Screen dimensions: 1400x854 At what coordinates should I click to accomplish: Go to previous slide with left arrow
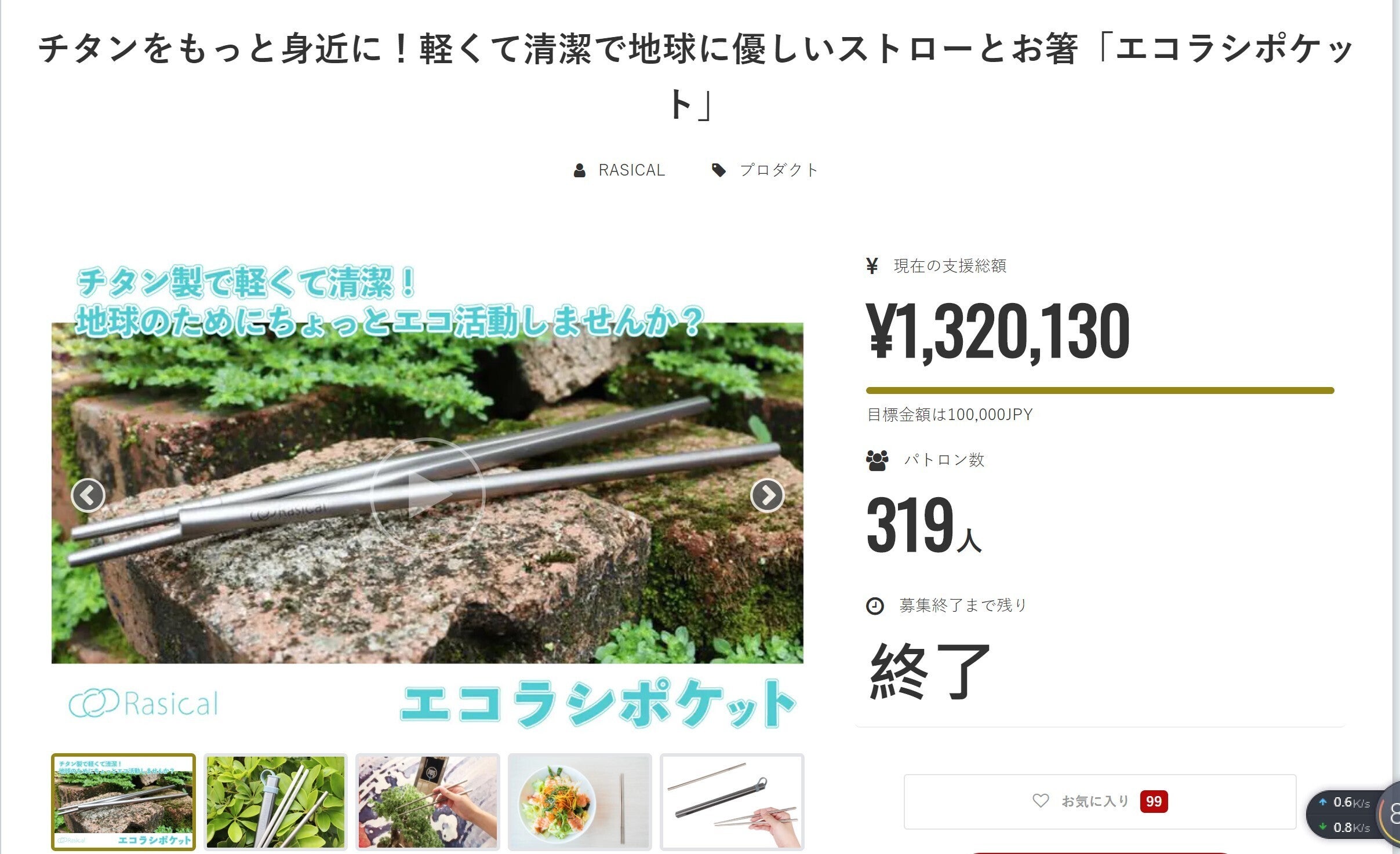click(88, 495)
